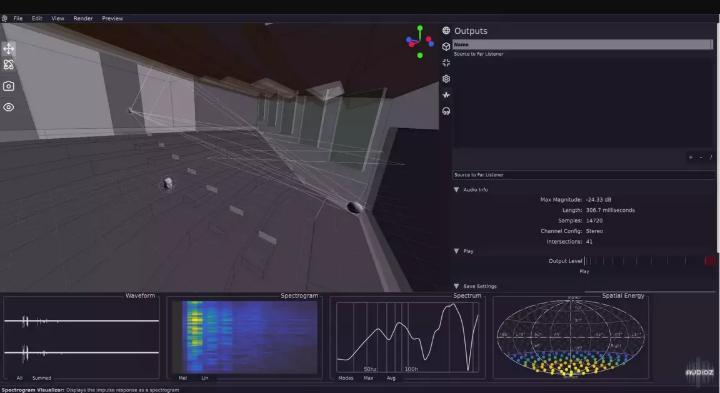The height and width of the screenshot is (393, 720).
Task: Click the plus button under outputs list
Action: 691,157
